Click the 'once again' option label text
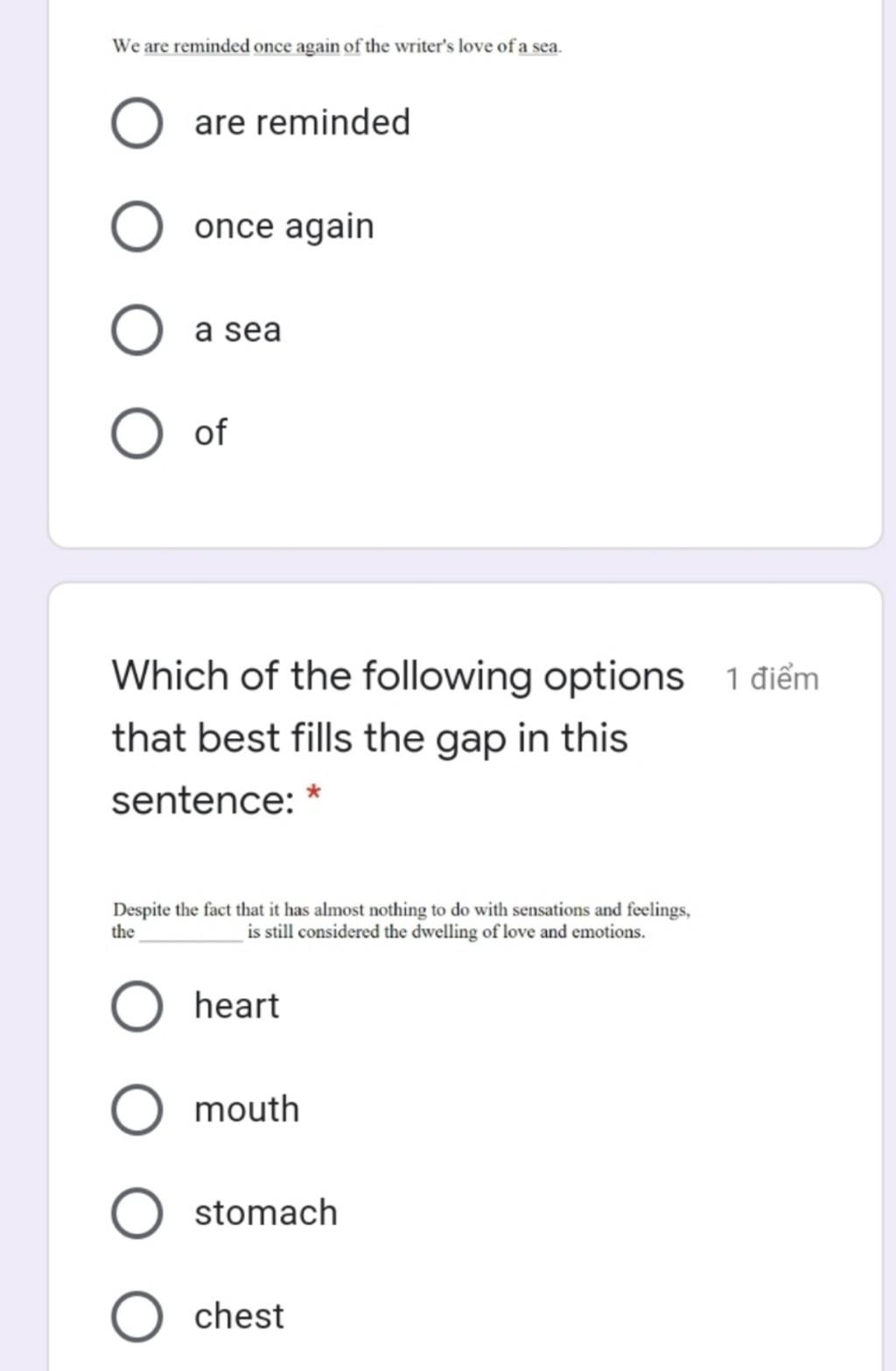 coord(284,227)
